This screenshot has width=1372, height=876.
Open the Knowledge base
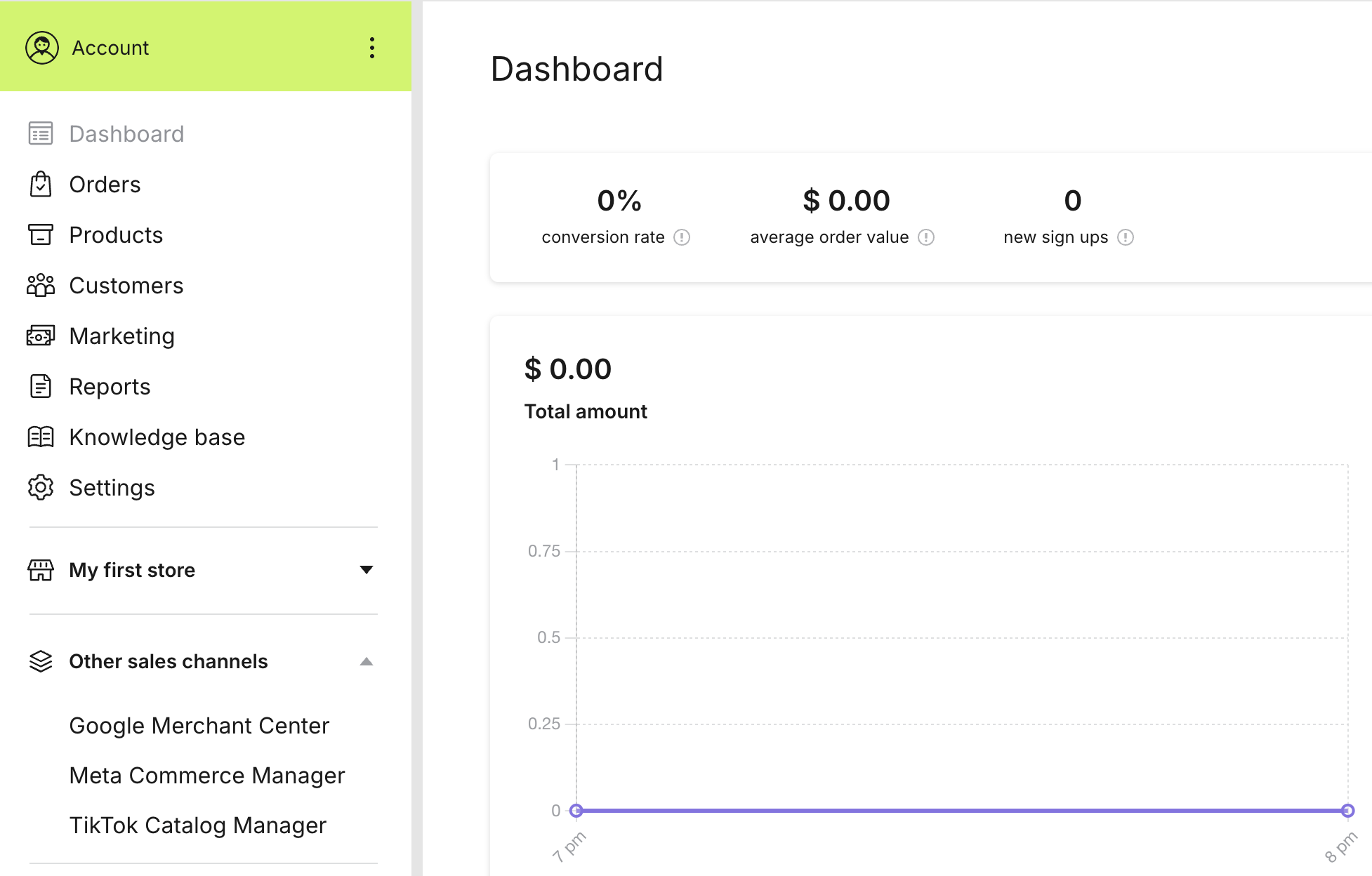click(157, 437)
